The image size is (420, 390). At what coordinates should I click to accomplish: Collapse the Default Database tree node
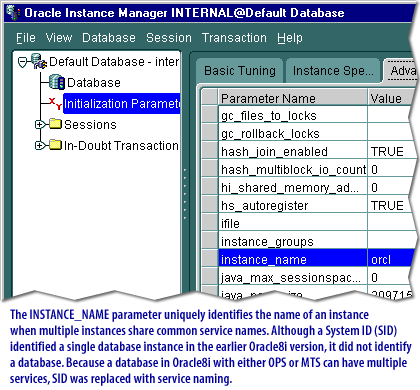coord(23,62)
